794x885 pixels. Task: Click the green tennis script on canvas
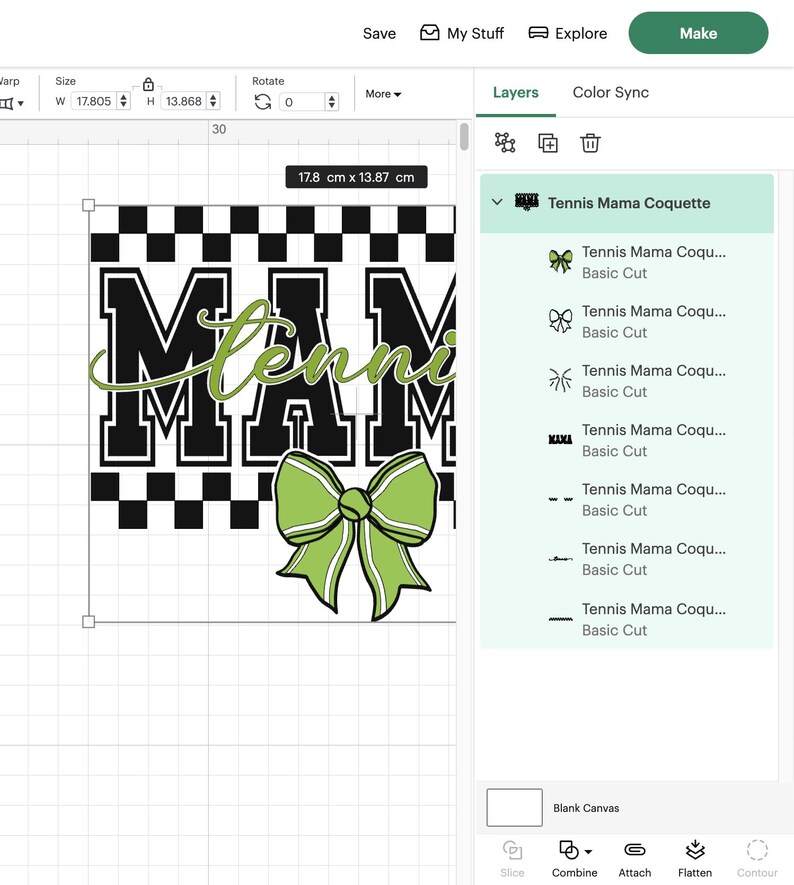pos(273,351)
